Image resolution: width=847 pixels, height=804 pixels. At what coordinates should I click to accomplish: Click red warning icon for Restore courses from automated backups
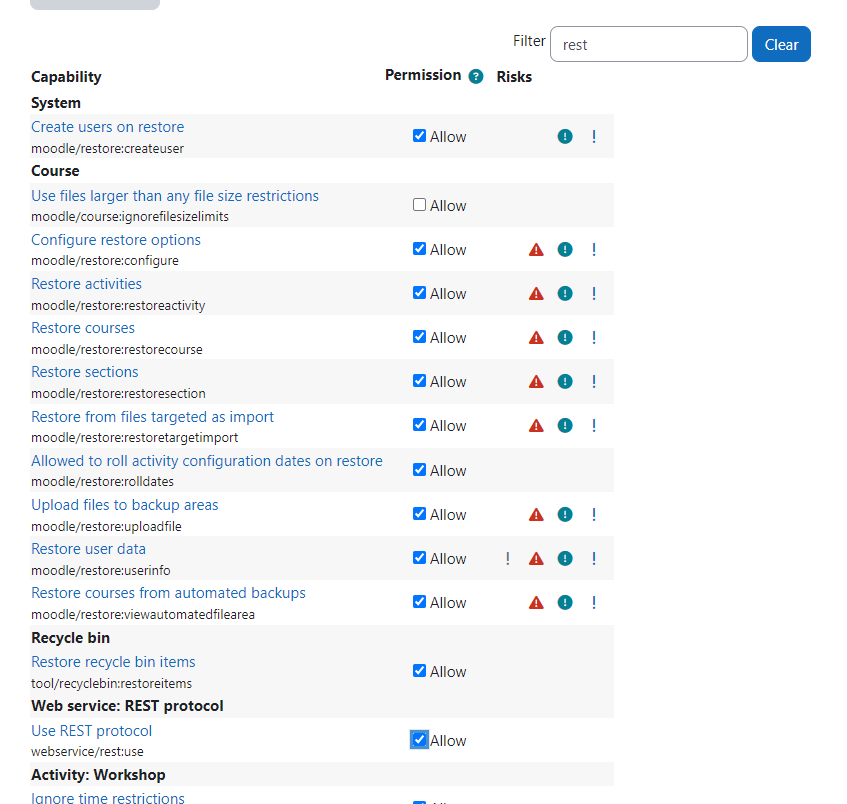pyautogui.click(x=536, y=602)
